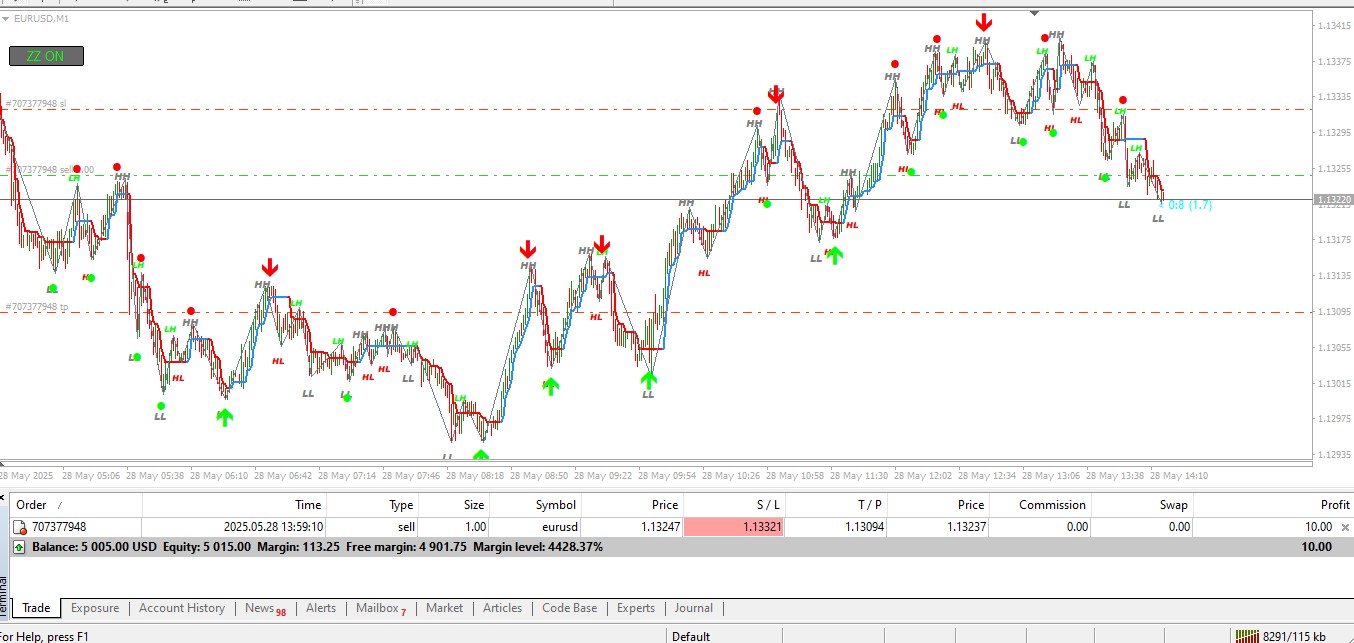Toggle the ZZ ON zigzag button
1354x643 pixels.
[x=46, y=56]
